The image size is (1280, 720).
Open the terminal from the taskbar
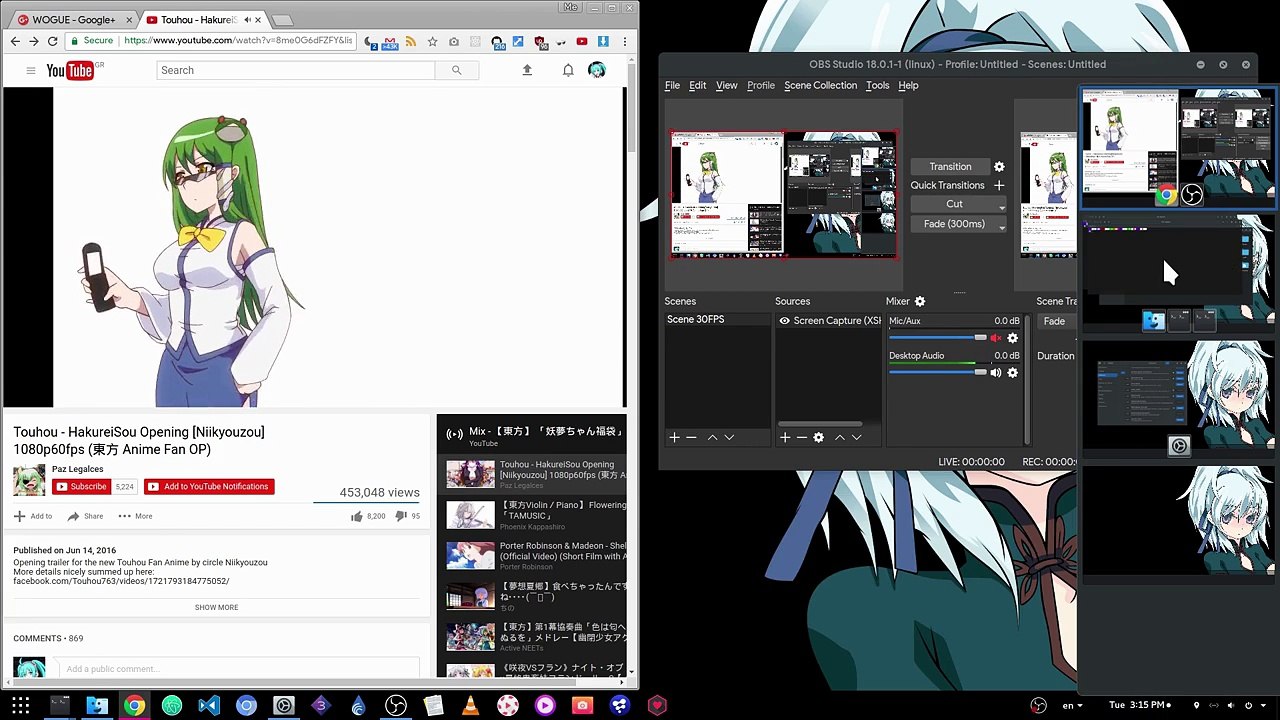(59, 706)
